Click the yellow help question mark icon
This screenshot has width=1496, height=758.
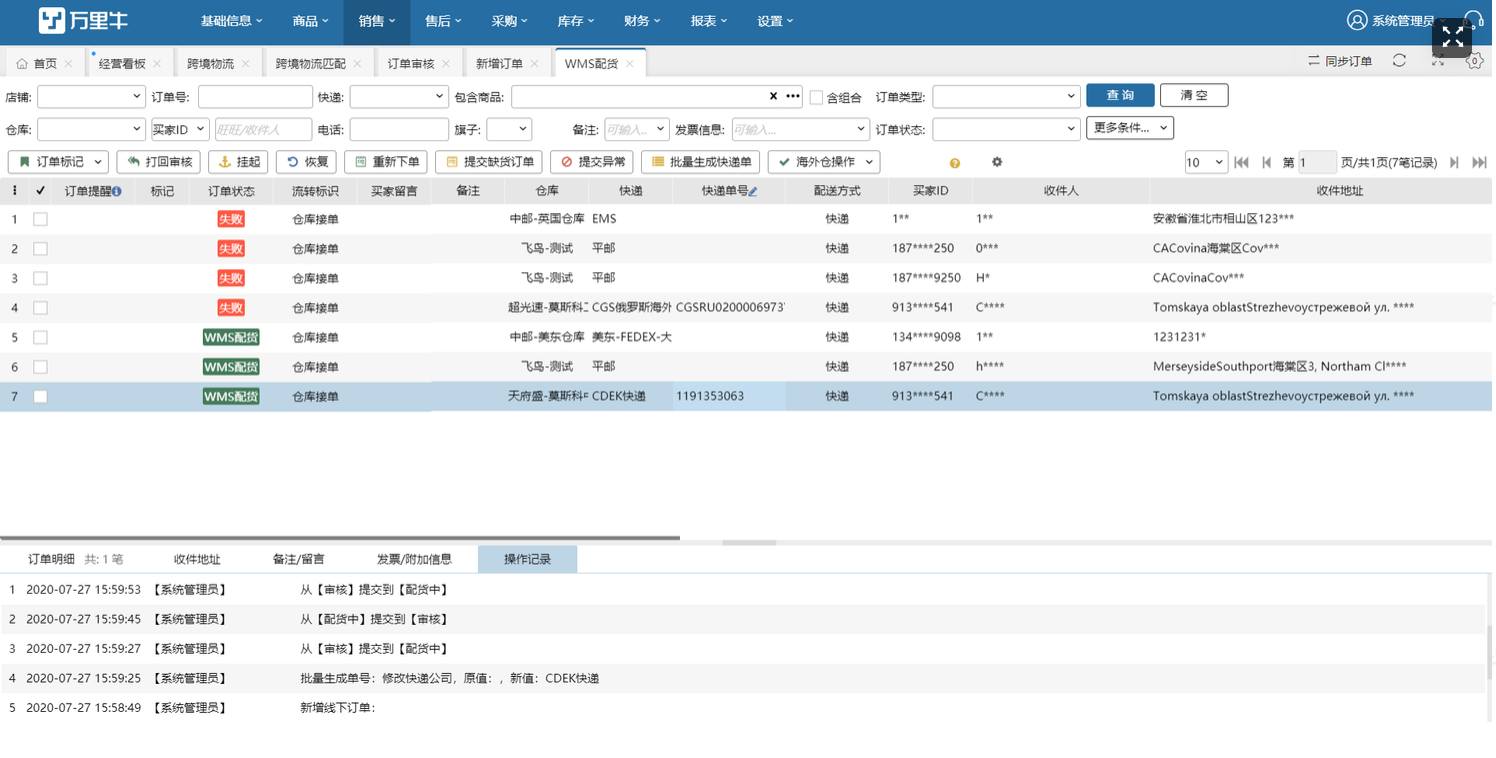click(955, 163)
